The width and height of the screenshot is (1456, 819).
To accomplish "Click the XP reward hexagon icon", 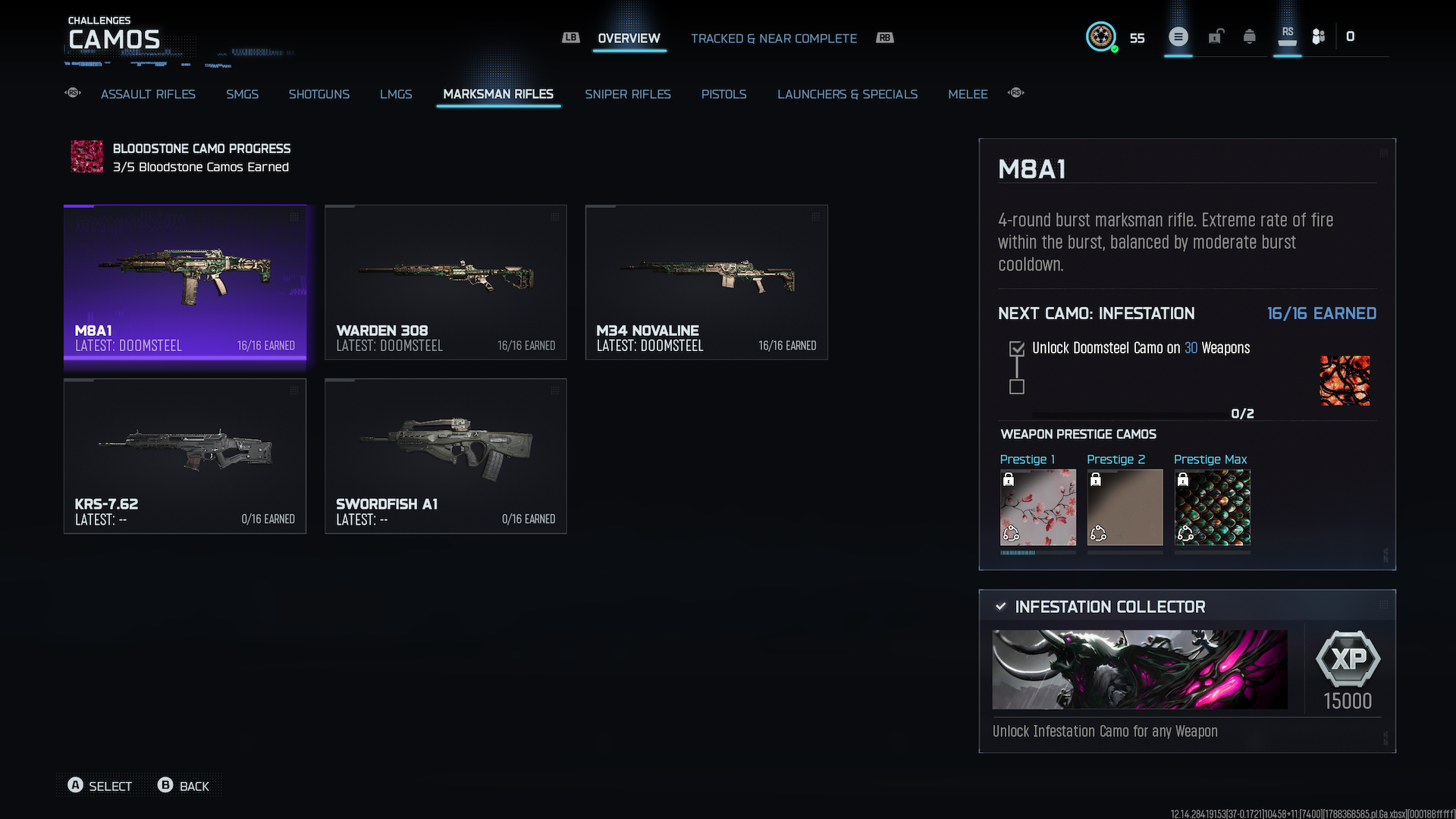I will point(1348,658).
